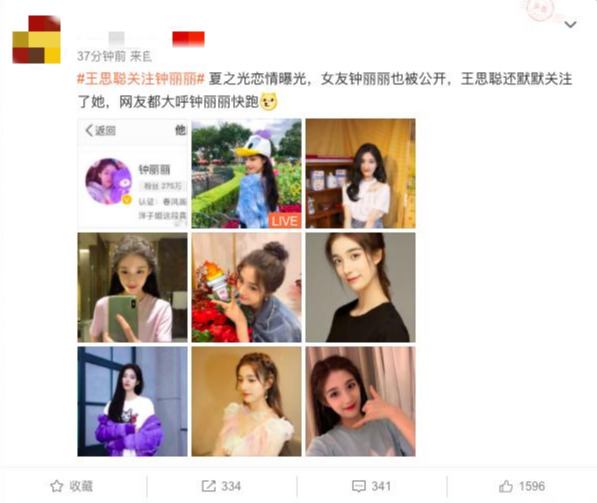Click the 341 comments count

click(381, 486)
